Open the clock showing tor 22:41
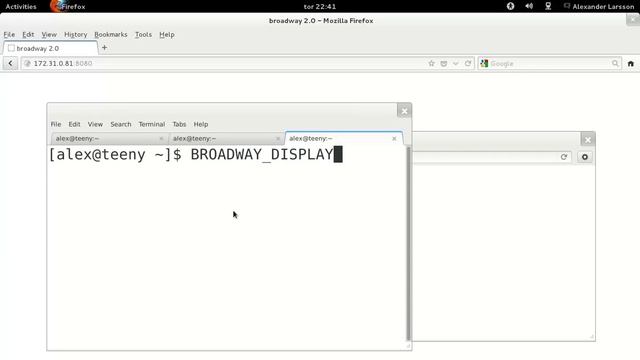The width and height of the screenshot is (640, 360). coord(320,7)
